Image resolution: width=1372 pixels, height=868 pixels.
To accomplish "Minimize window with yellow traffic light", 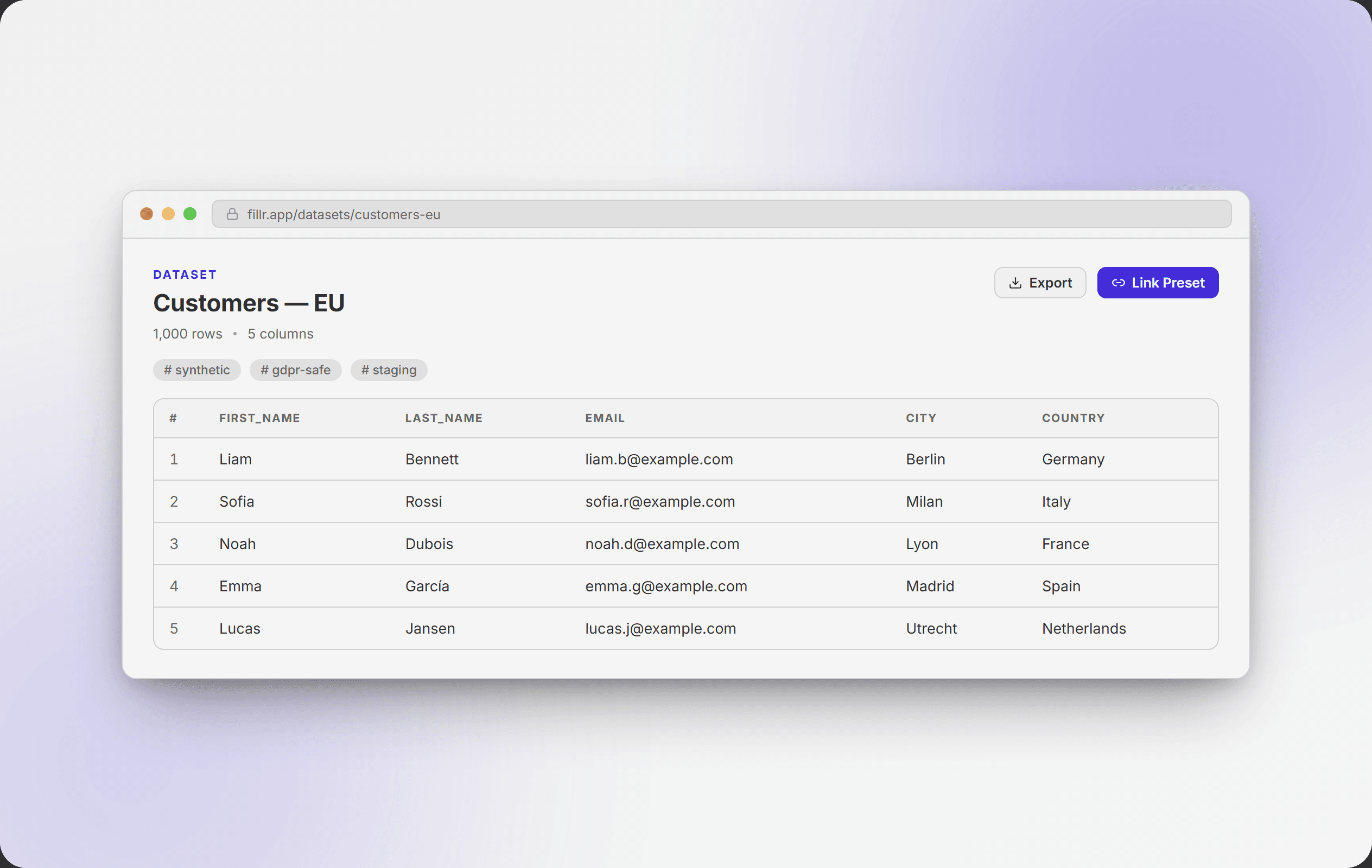I will click(168, 214).
